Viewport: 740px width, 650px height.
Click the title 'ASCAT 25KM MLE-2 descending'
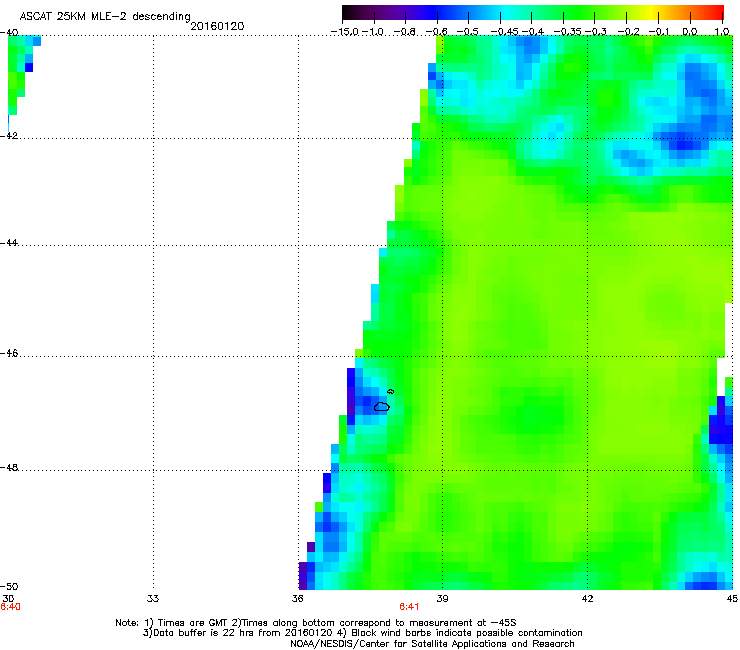click(x=105, y=16)
